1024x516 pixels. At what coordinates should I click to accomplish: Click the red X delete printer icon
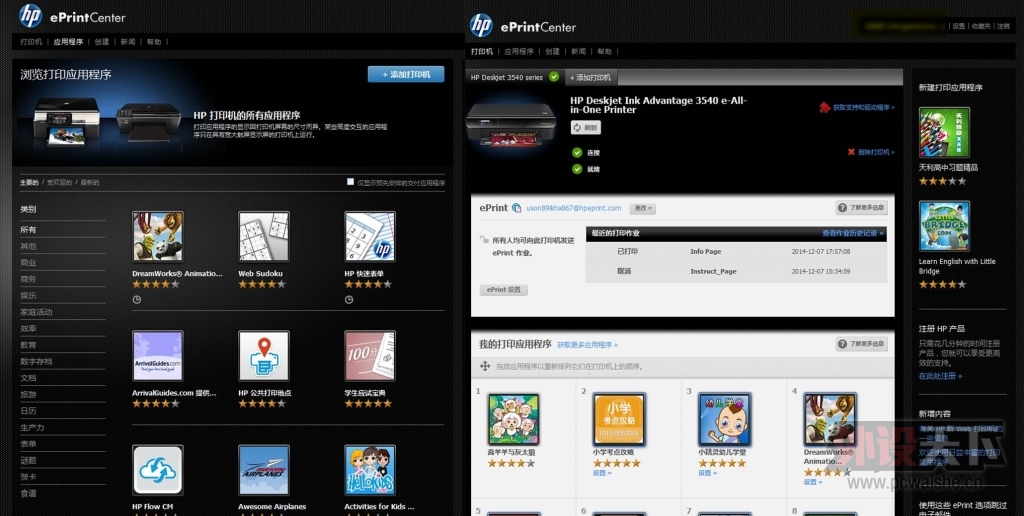pyautogui.click(x=851, y=152)
